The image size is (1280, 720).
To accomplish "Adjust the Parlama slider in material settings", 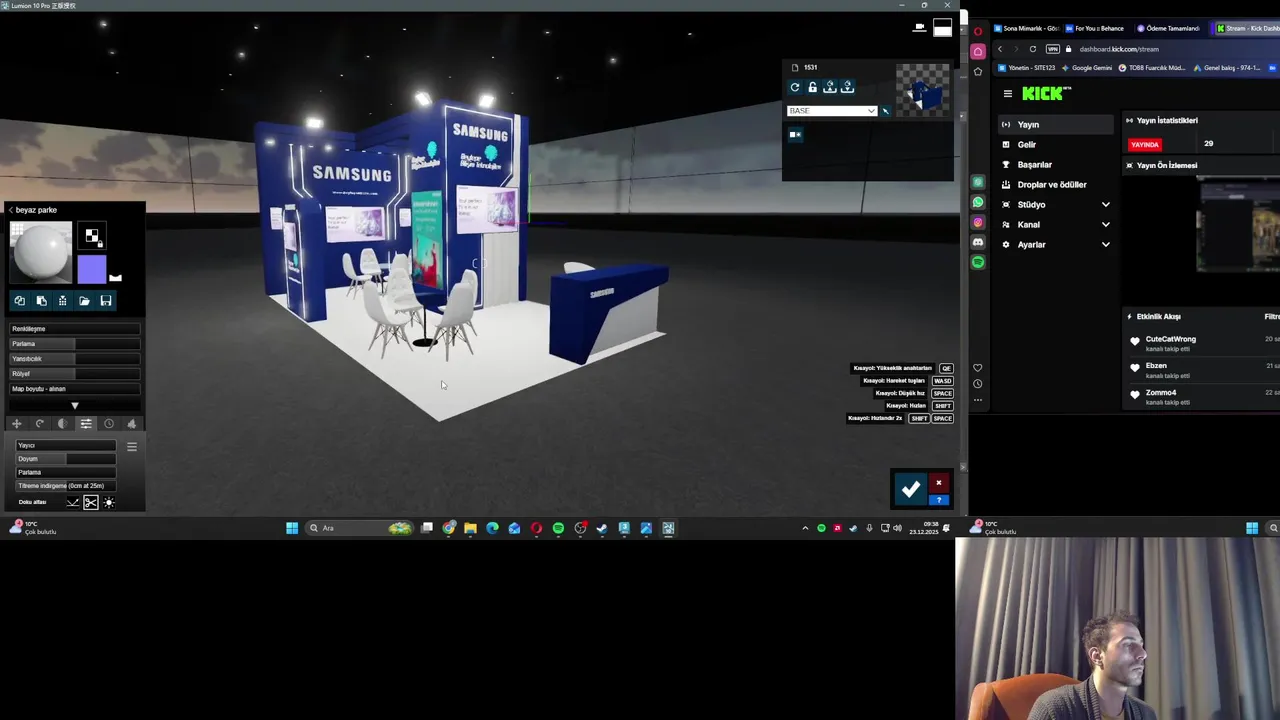I will (75, 343).
